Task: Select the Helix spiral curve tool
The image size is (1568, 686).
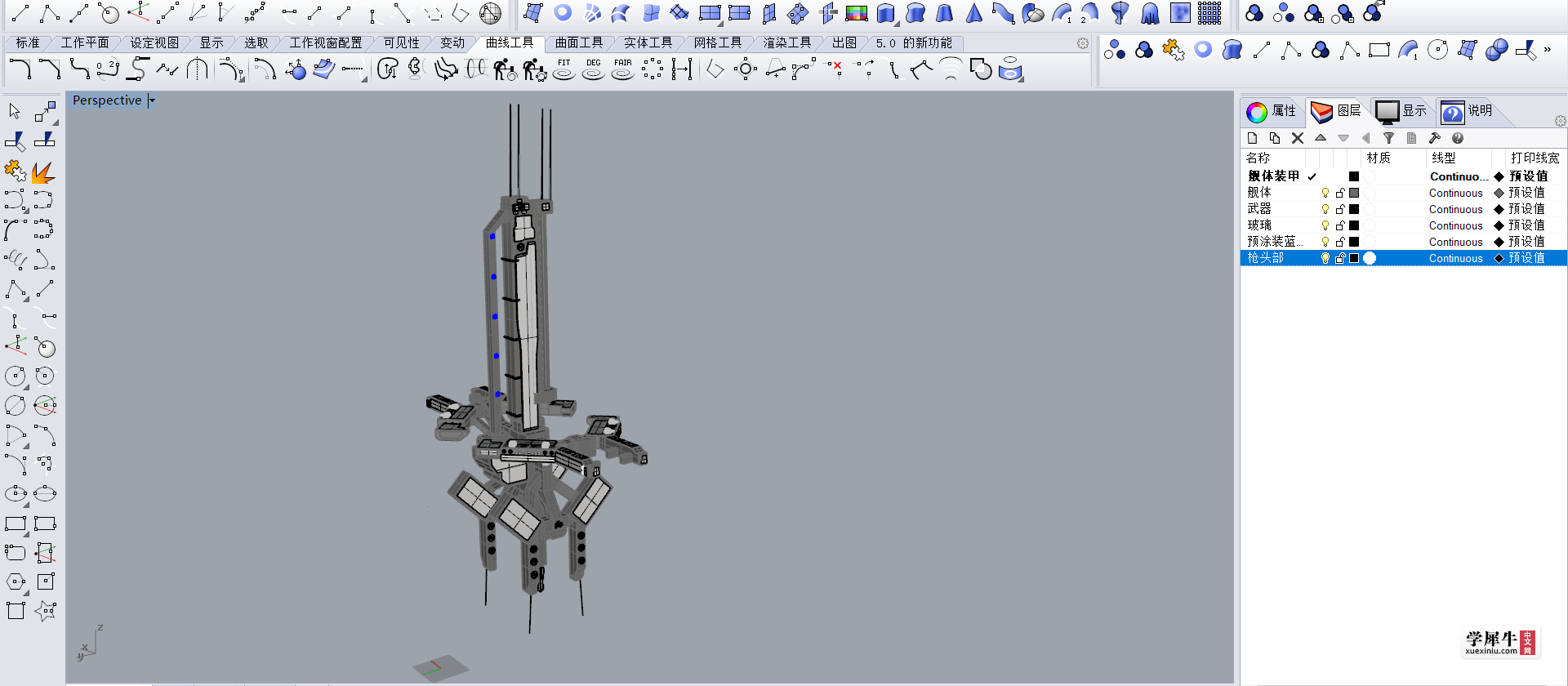Action: pos(16,260)
